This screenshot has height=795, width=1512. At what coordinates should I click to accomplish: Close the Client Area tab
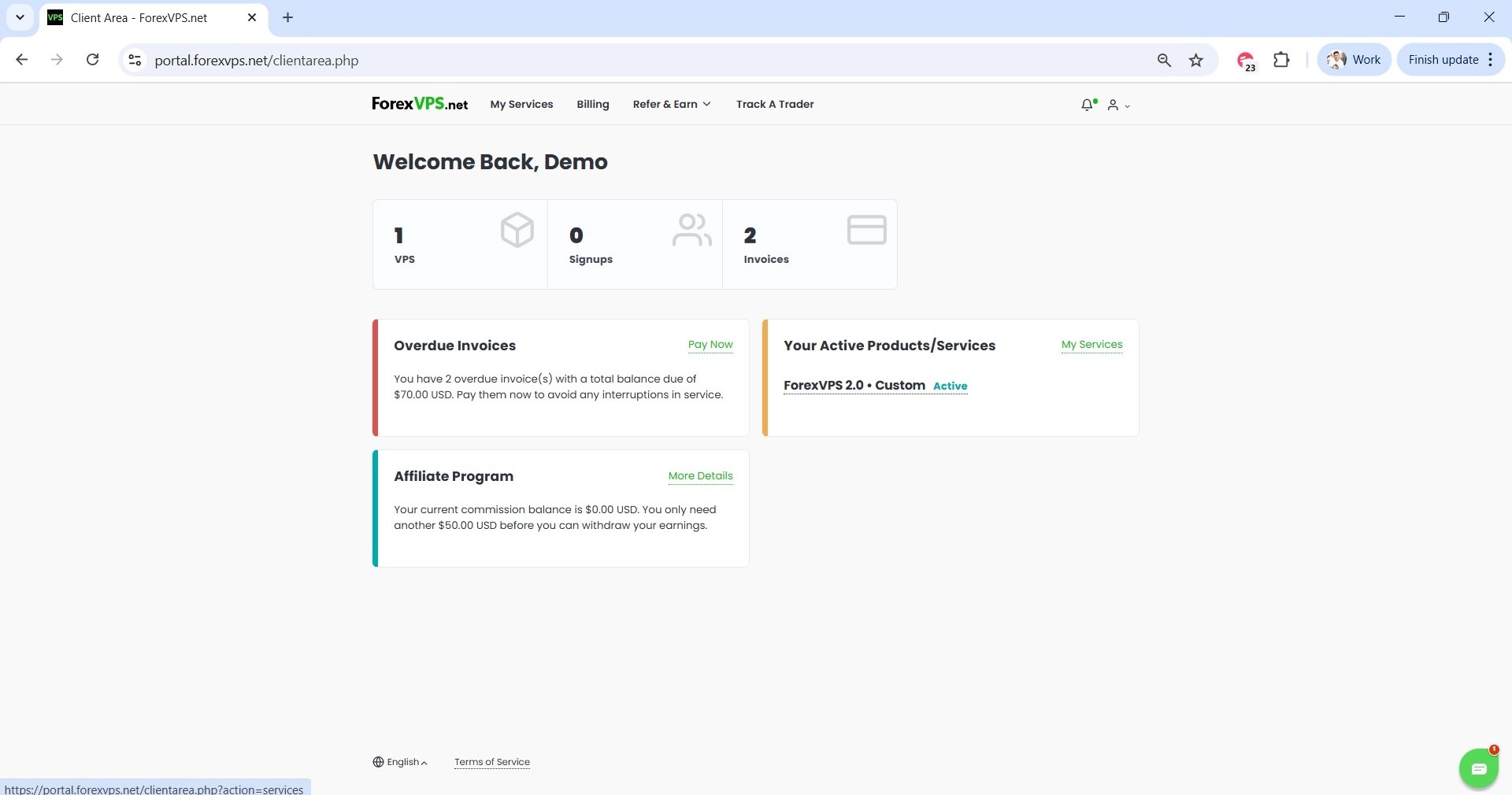252,17
